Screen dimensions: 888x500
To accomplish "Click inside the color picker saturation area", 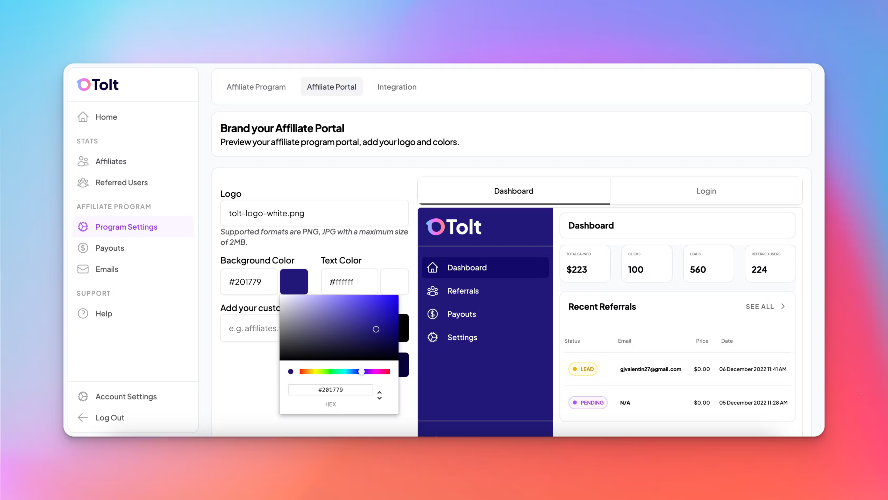I will click(x=339, y=327).
